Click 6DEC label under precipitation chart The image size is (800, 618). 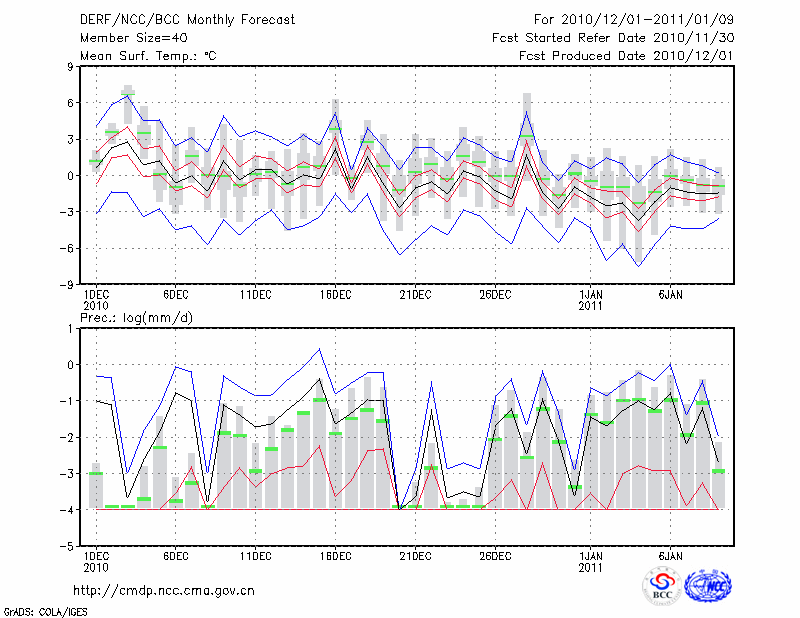click(176, 556)
